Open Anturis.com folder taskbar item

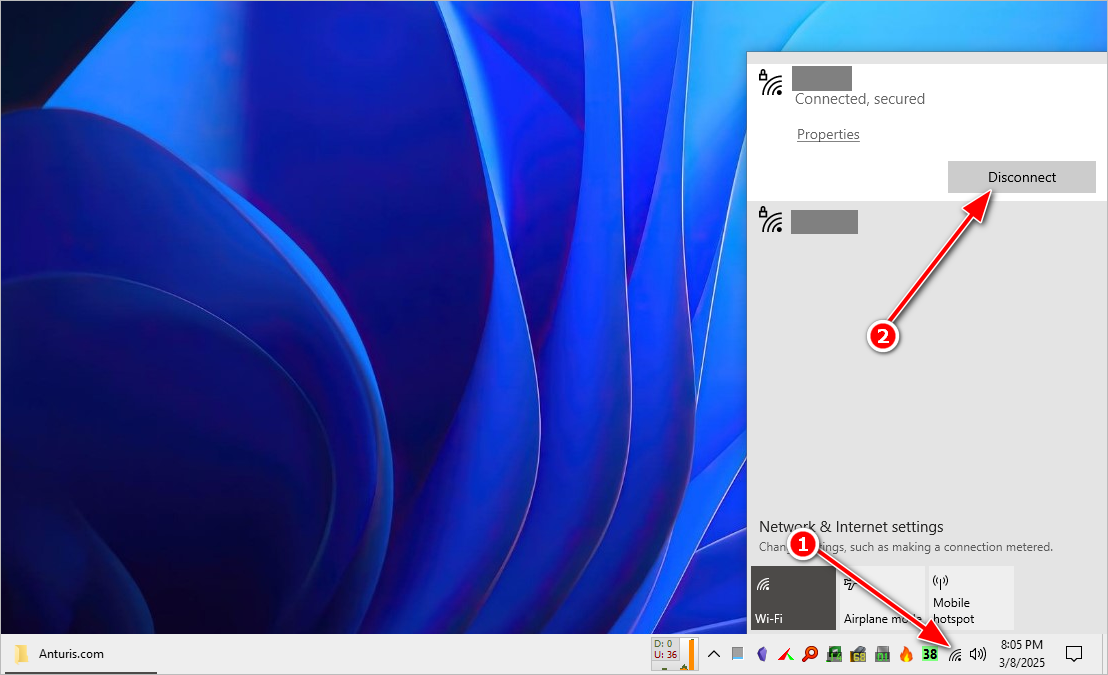[x=60, y=654]
